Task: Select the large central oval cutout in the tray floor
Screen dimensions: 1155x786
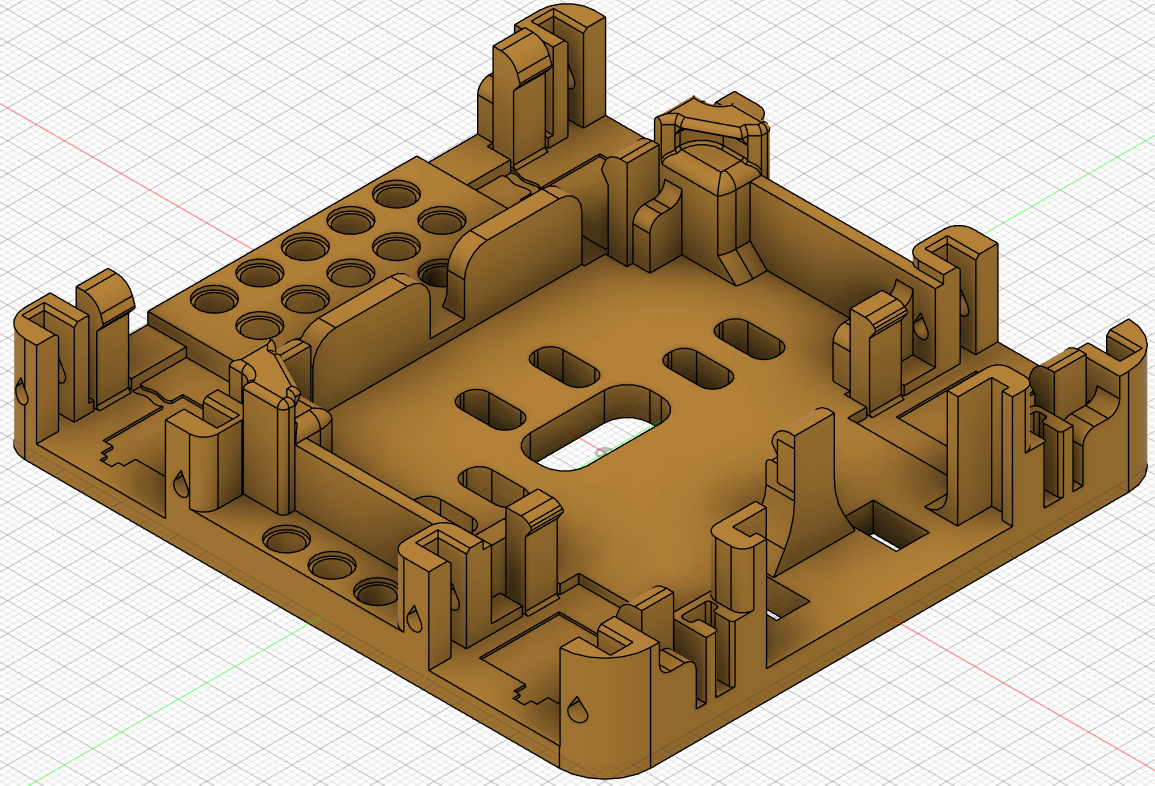Action: point(595,428)
